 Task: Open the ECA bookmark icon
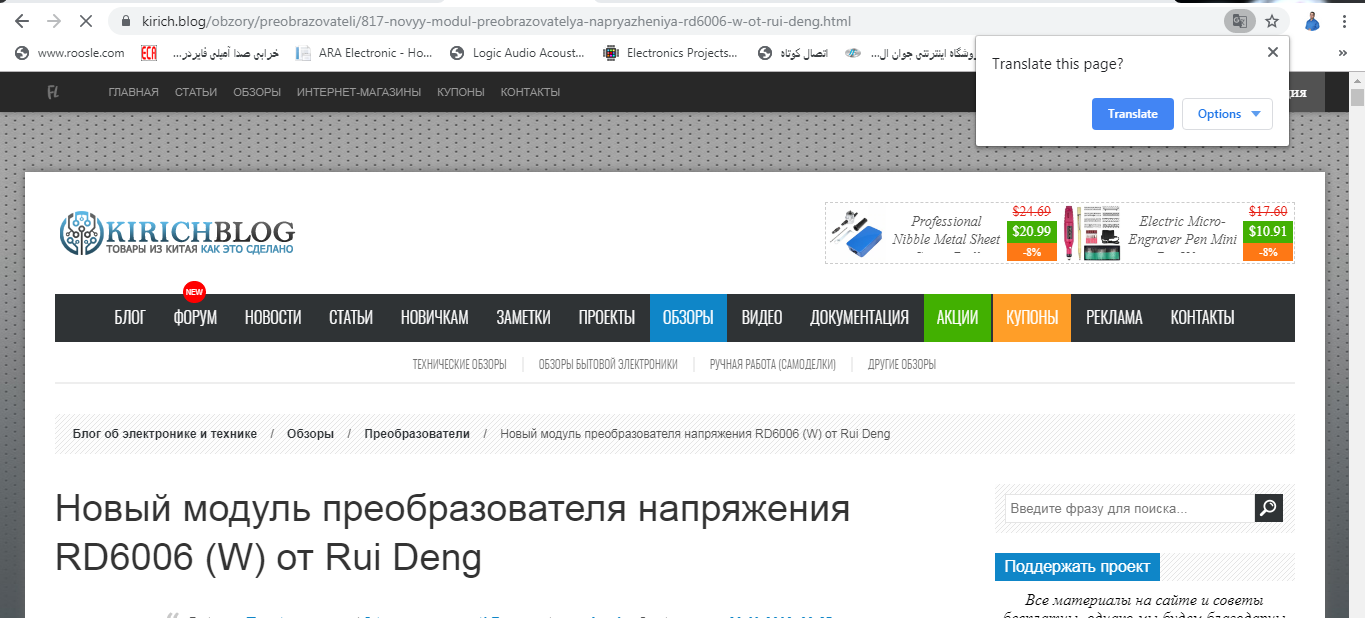149,53
